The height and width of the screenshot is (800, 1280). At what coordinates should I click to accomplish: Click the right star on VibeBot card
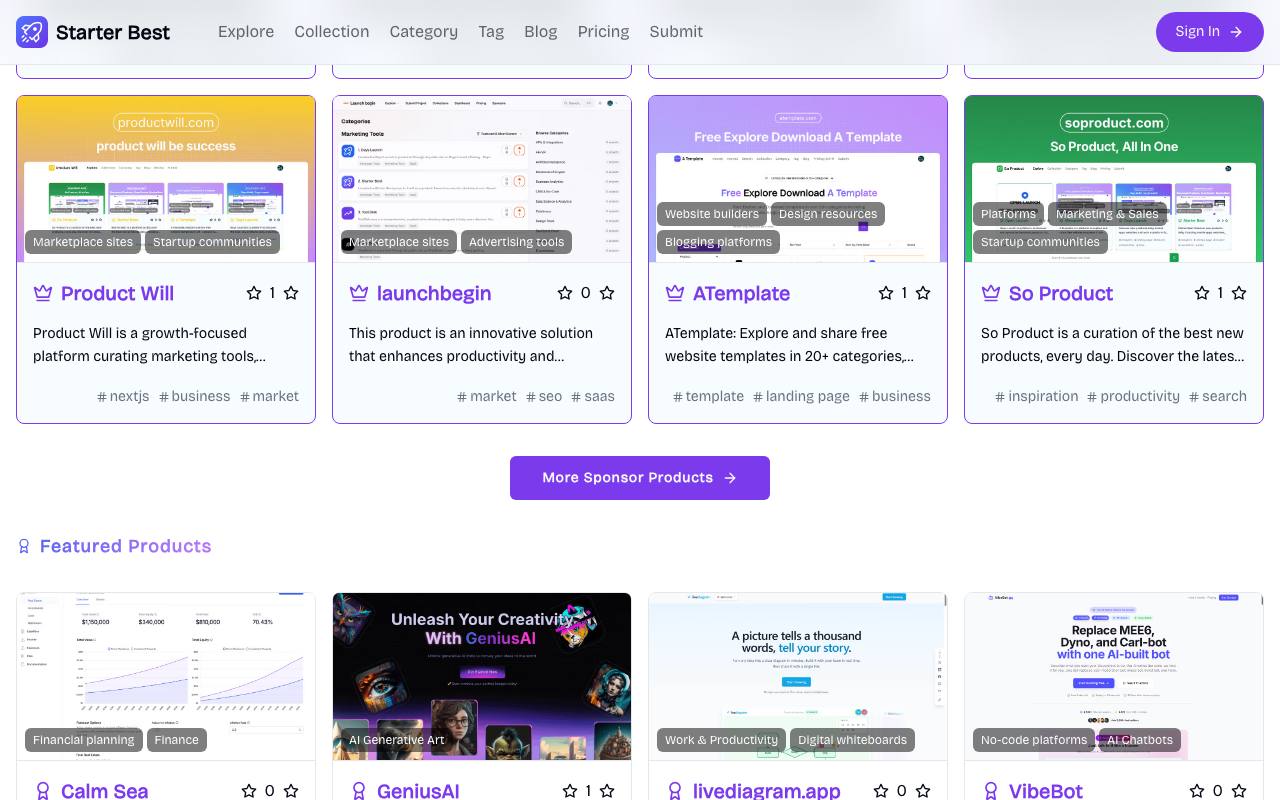[1239, 791]
